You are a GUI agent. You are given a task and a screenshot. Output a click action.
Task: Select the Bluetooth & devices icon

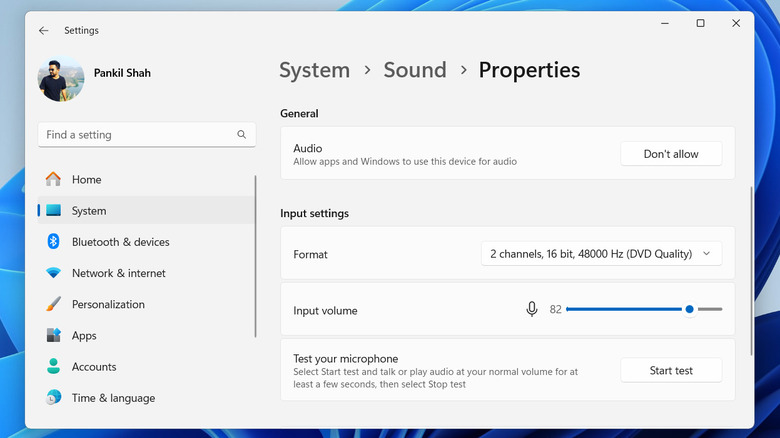[54, 242]
